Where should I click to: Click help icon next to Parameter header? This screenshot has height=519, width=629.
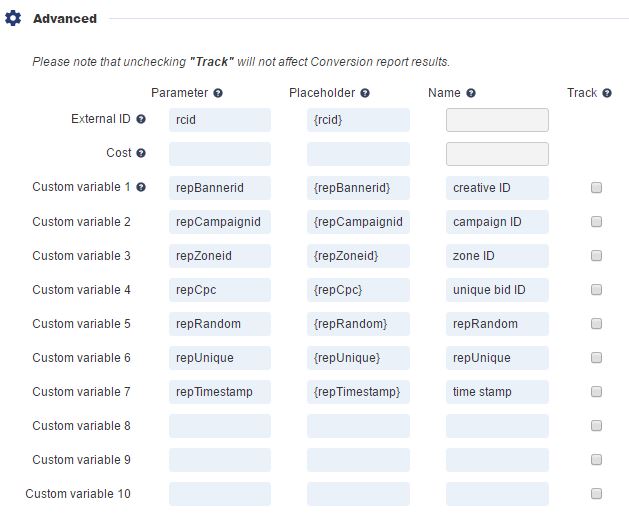tap(218, 93)
